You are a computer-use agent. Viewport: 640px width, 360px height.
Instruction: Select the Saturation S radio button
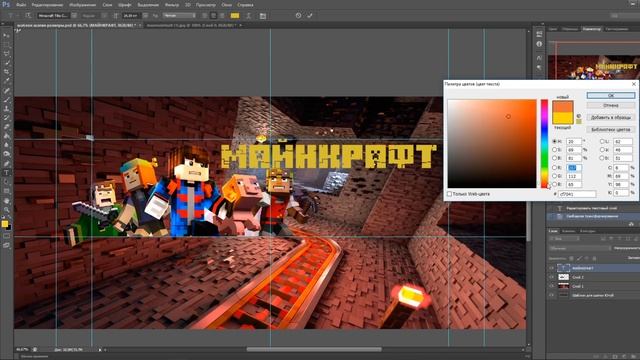point(554,150)
